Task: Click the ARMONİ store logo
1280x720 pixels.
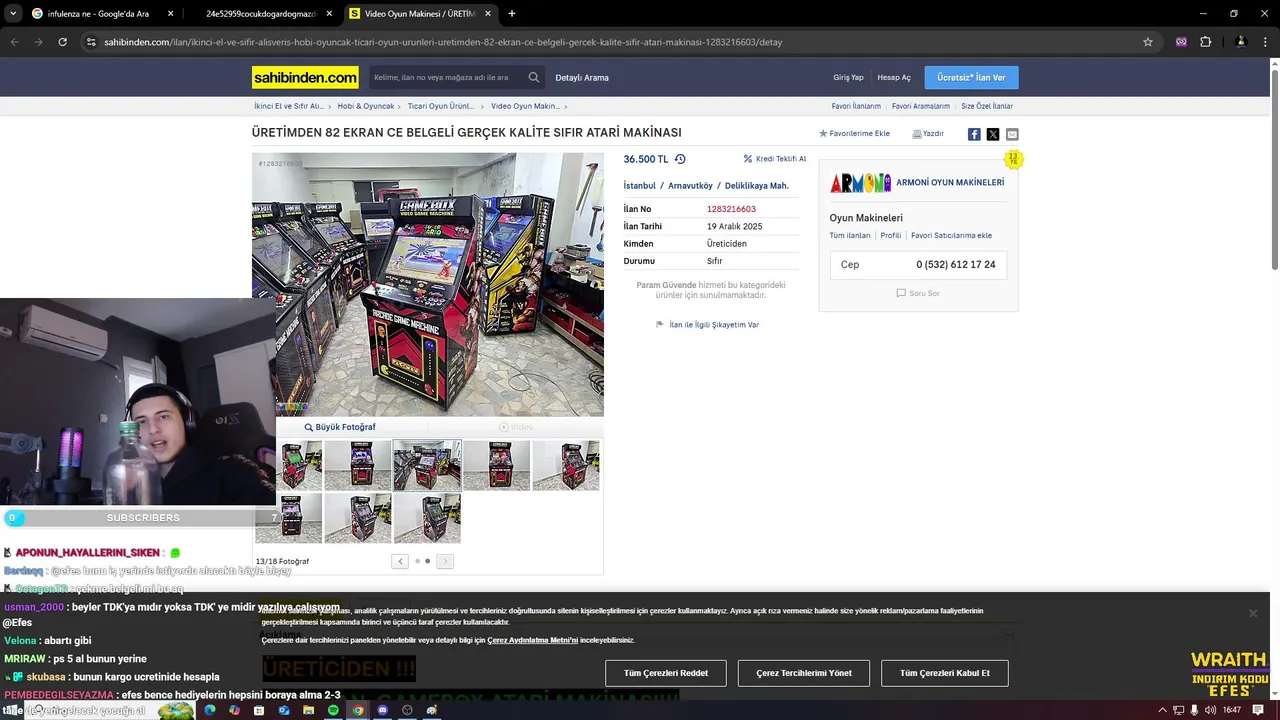Action: pyautogui.click(x=860, y=183)
